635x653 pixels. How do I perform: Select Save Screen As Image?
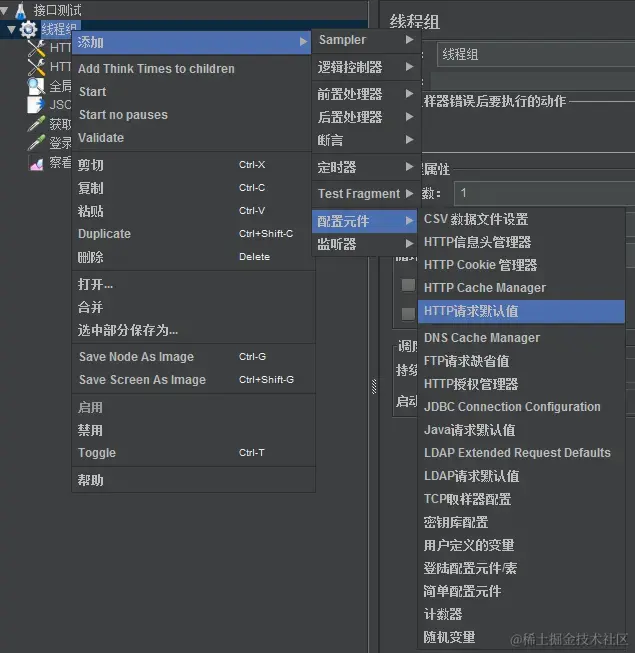point(192,380)
